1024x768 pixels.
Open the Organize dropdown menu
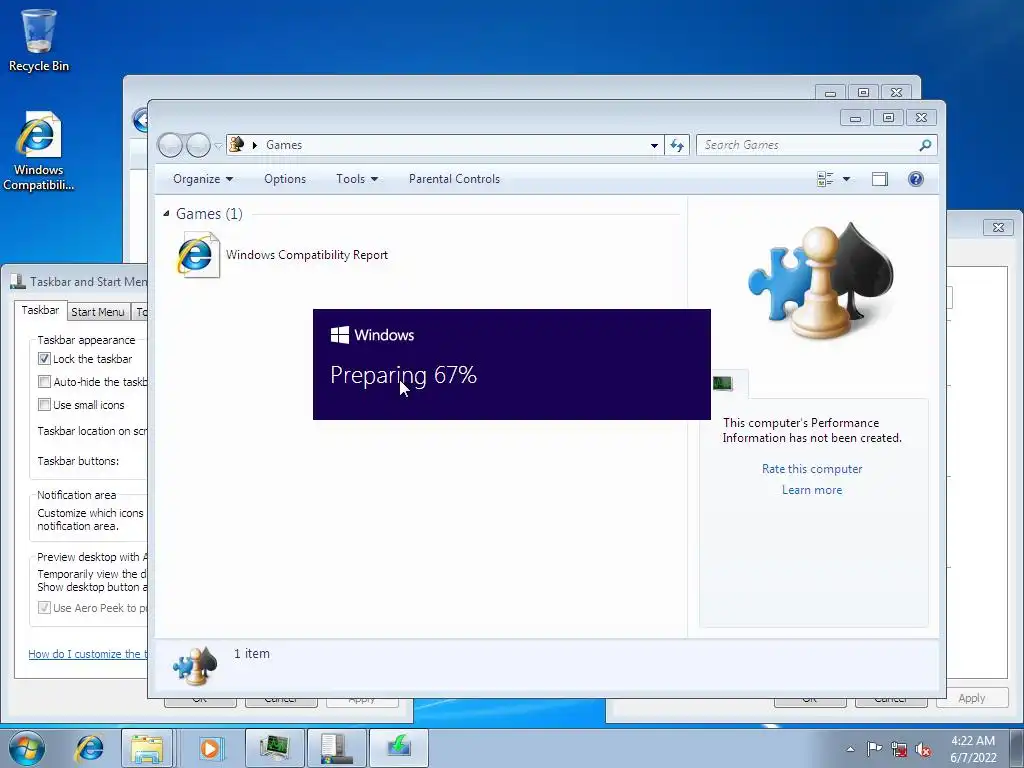[x=202, y=179]
